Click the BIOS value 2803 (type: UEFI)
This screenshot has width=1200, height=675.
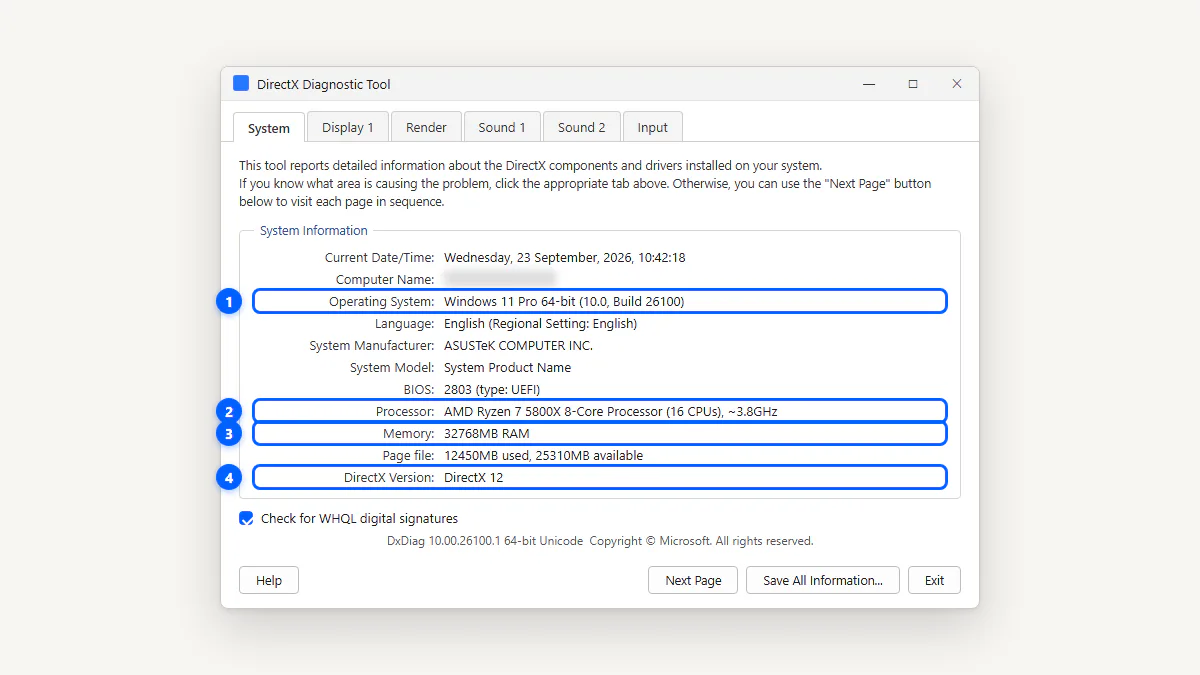[492, 389]
